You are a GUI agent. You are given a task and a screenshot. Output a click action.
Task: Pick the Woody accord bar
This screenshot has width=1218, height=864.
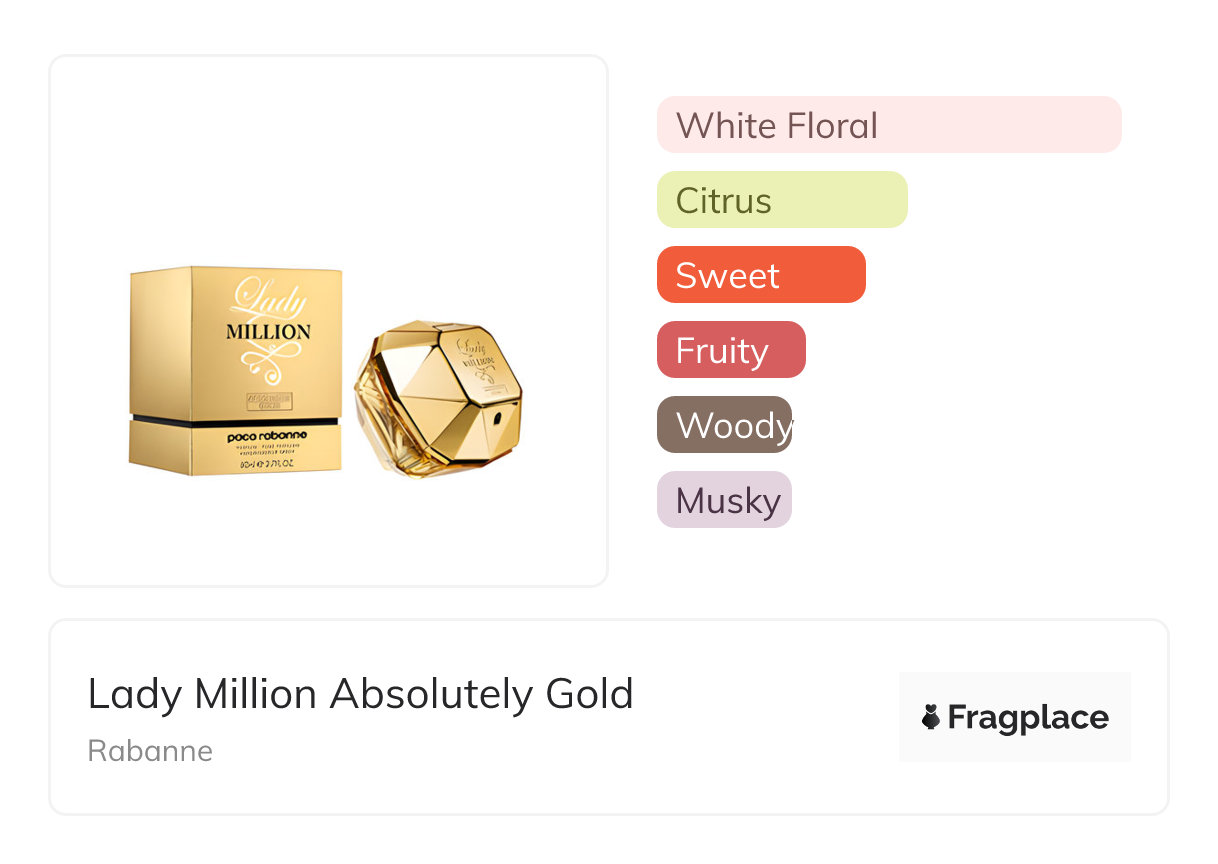point(724,425)
